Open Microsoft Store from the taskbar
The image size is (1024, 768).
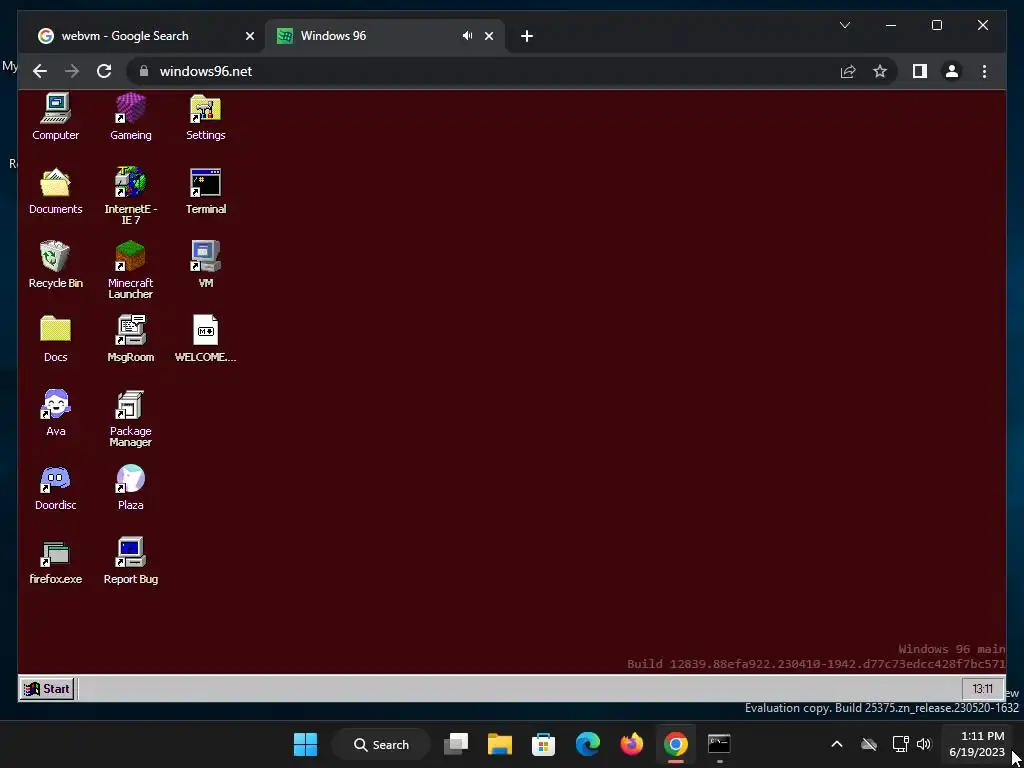(x=543, y=744)
